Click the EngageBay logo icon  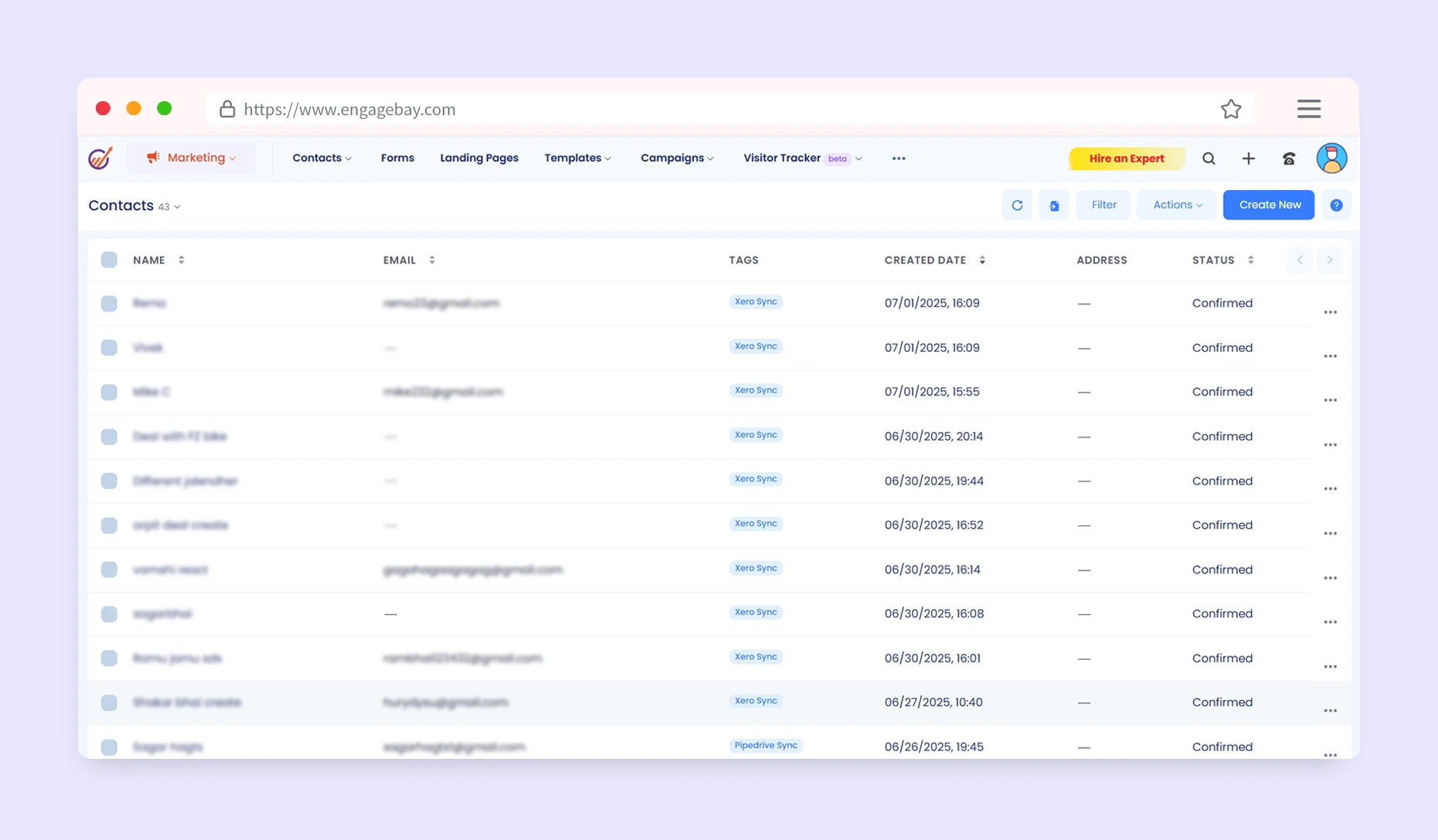100,158
